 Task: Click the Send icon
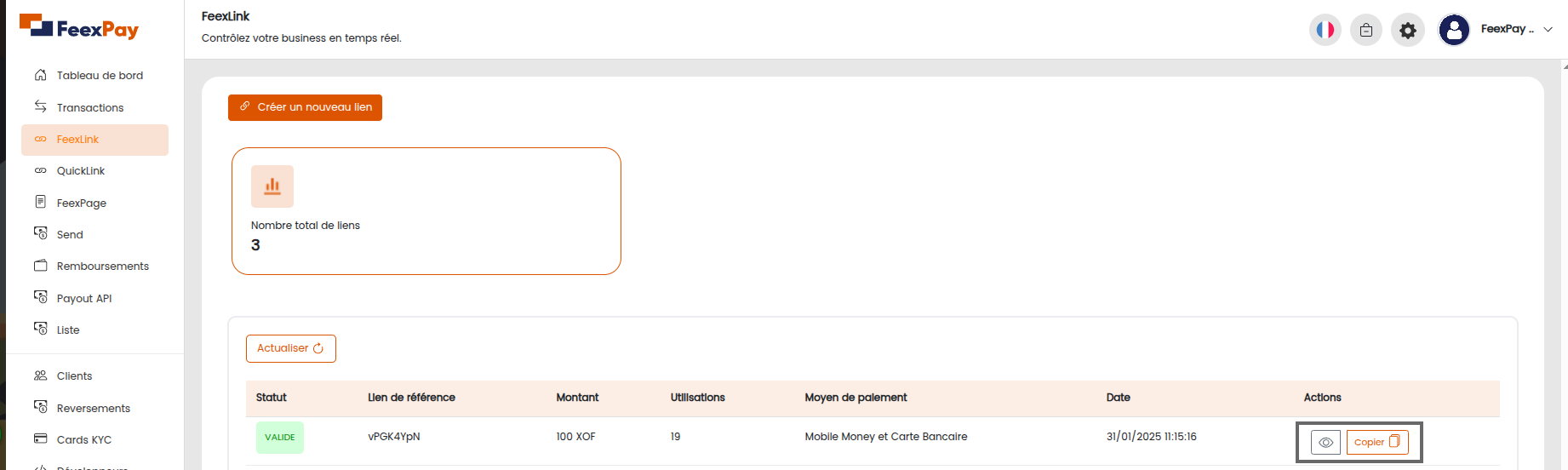[x=40, y=233]
